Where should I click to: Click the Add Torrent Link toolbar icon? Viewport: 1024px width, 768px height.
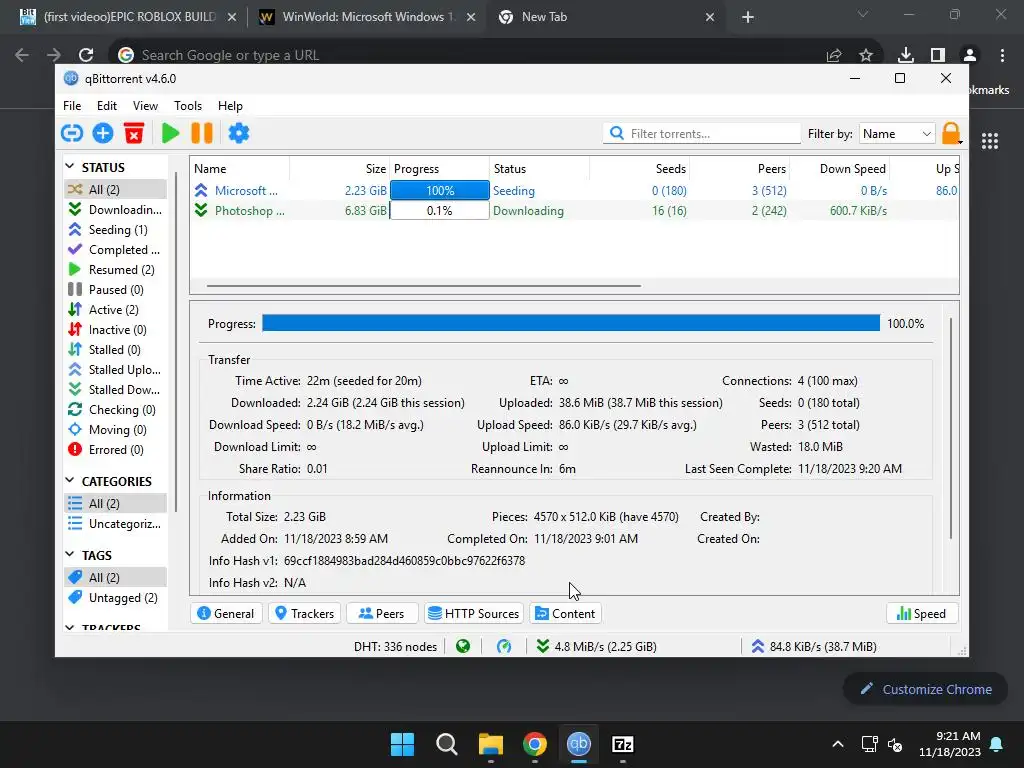[x=72, y=133]
